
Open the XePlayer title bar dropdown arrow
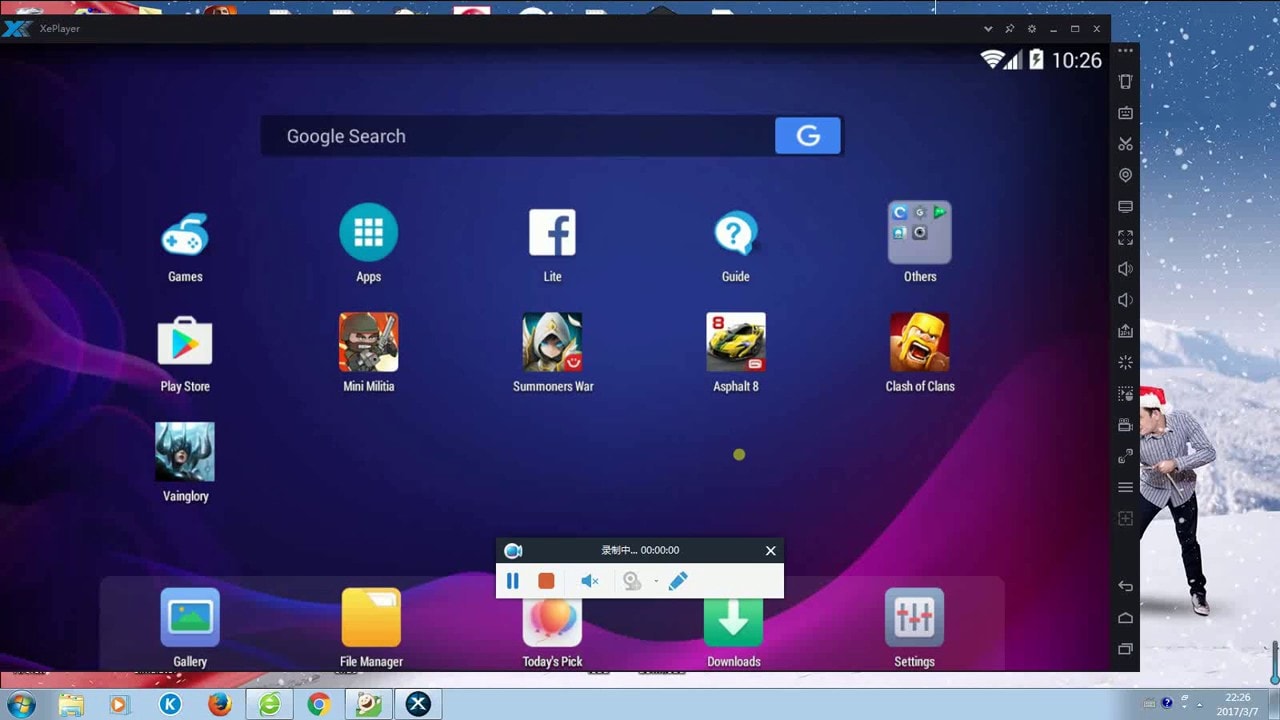click(988, 29)
